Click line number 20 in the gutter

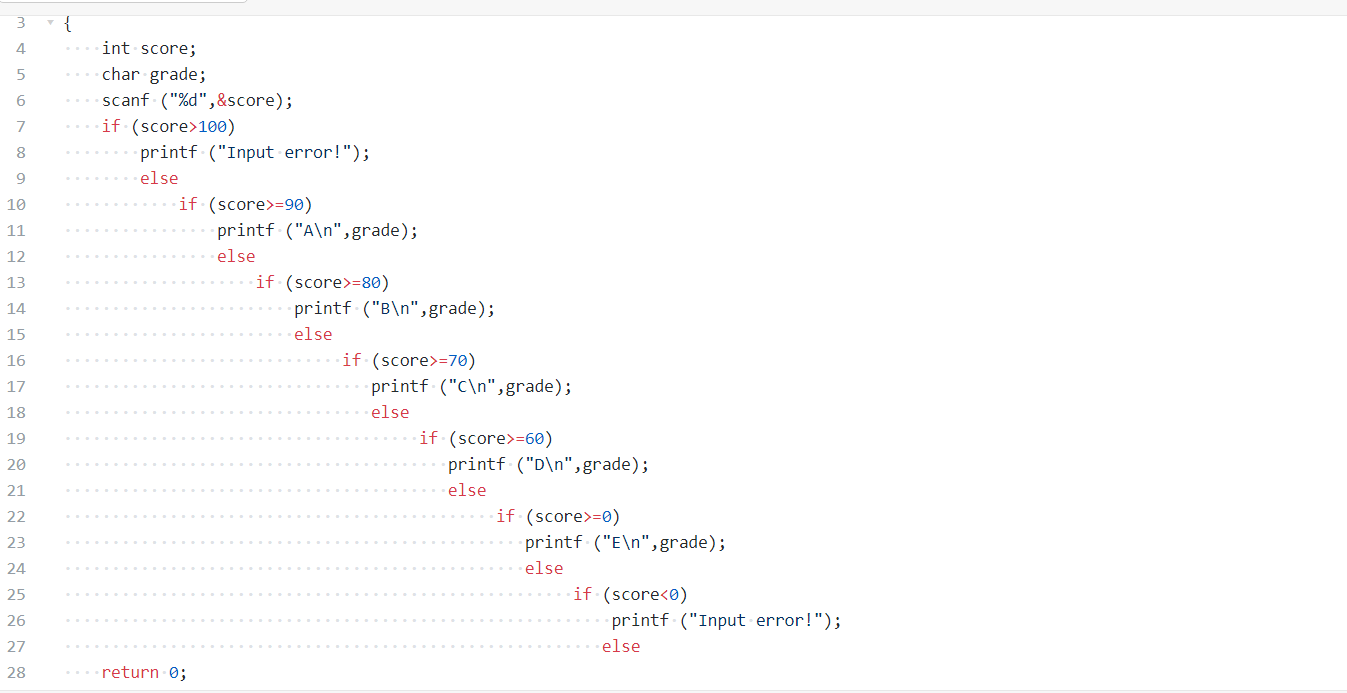16,464
